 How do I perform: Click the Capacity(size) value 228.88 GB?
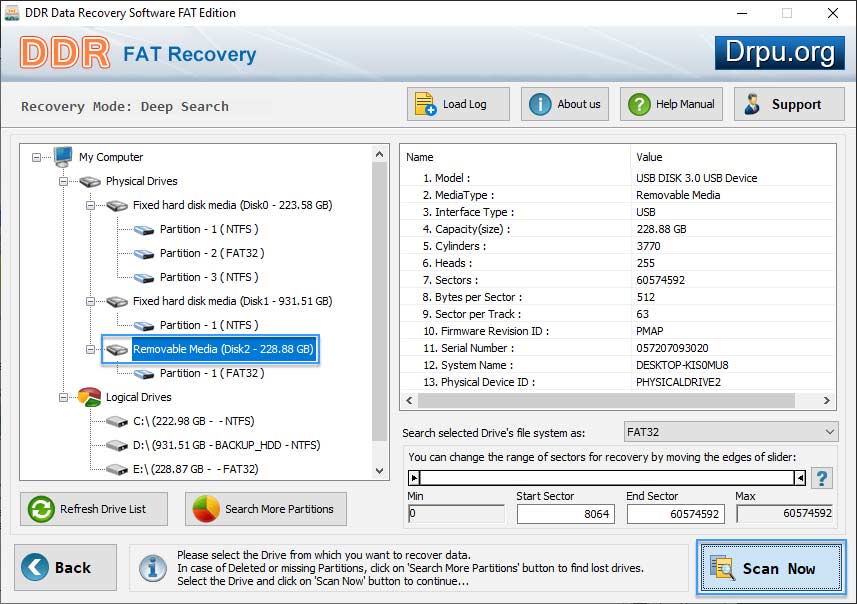pos(661,229)
